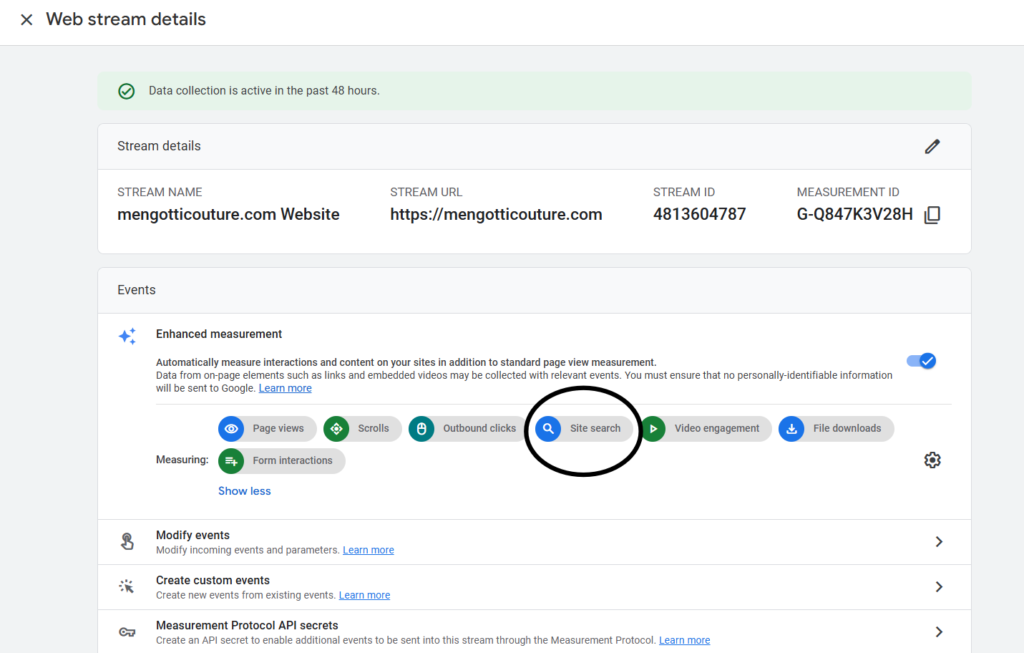Click the Events section heading

coord(136,290)
